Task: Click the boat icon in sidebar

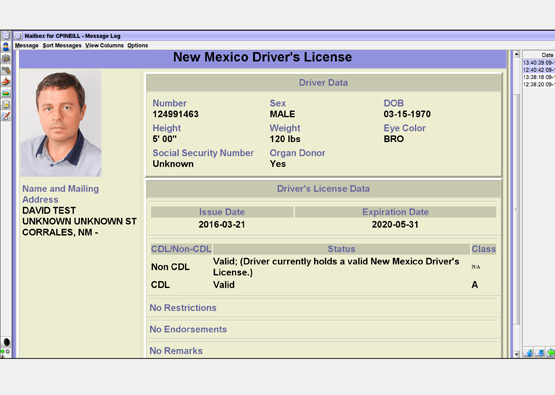Action: [x=6, y=81]
